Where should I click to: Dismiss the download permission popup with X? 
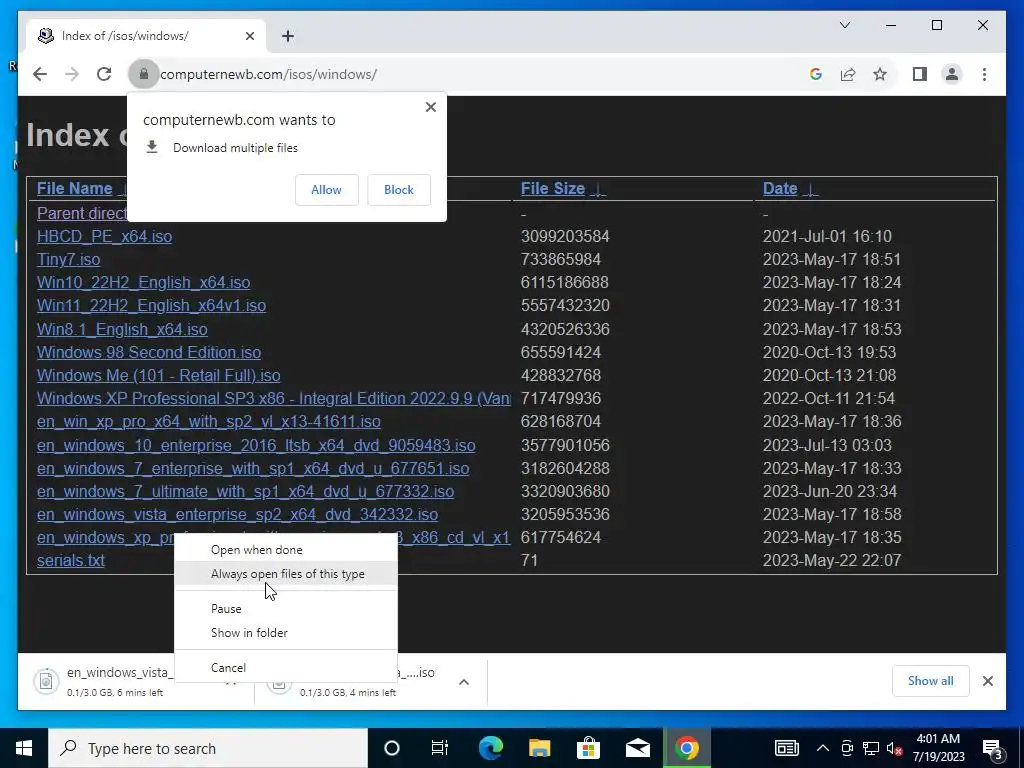point(430,107)
